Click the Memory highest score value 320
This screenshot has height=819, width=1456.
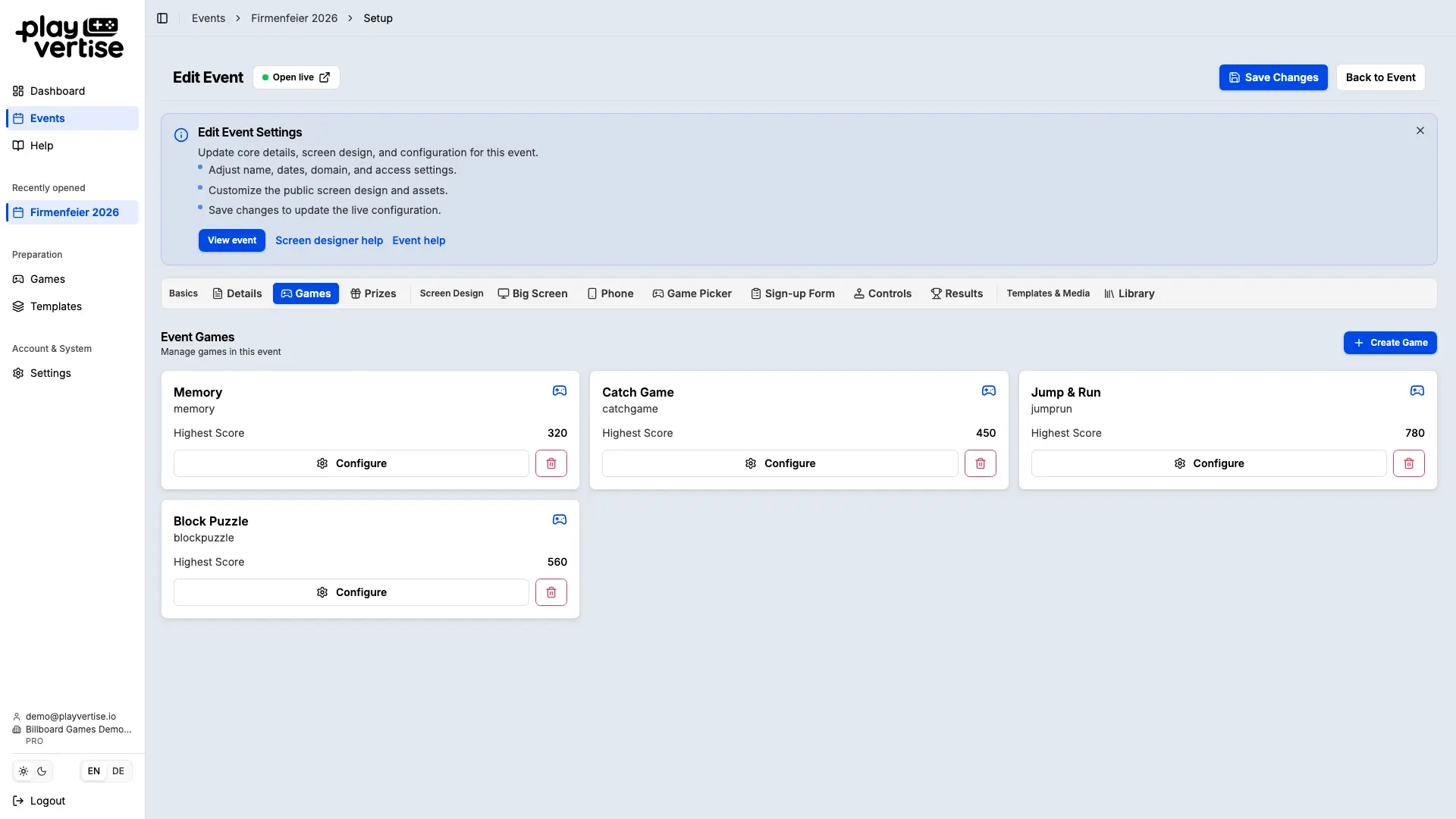click(557, 433)
